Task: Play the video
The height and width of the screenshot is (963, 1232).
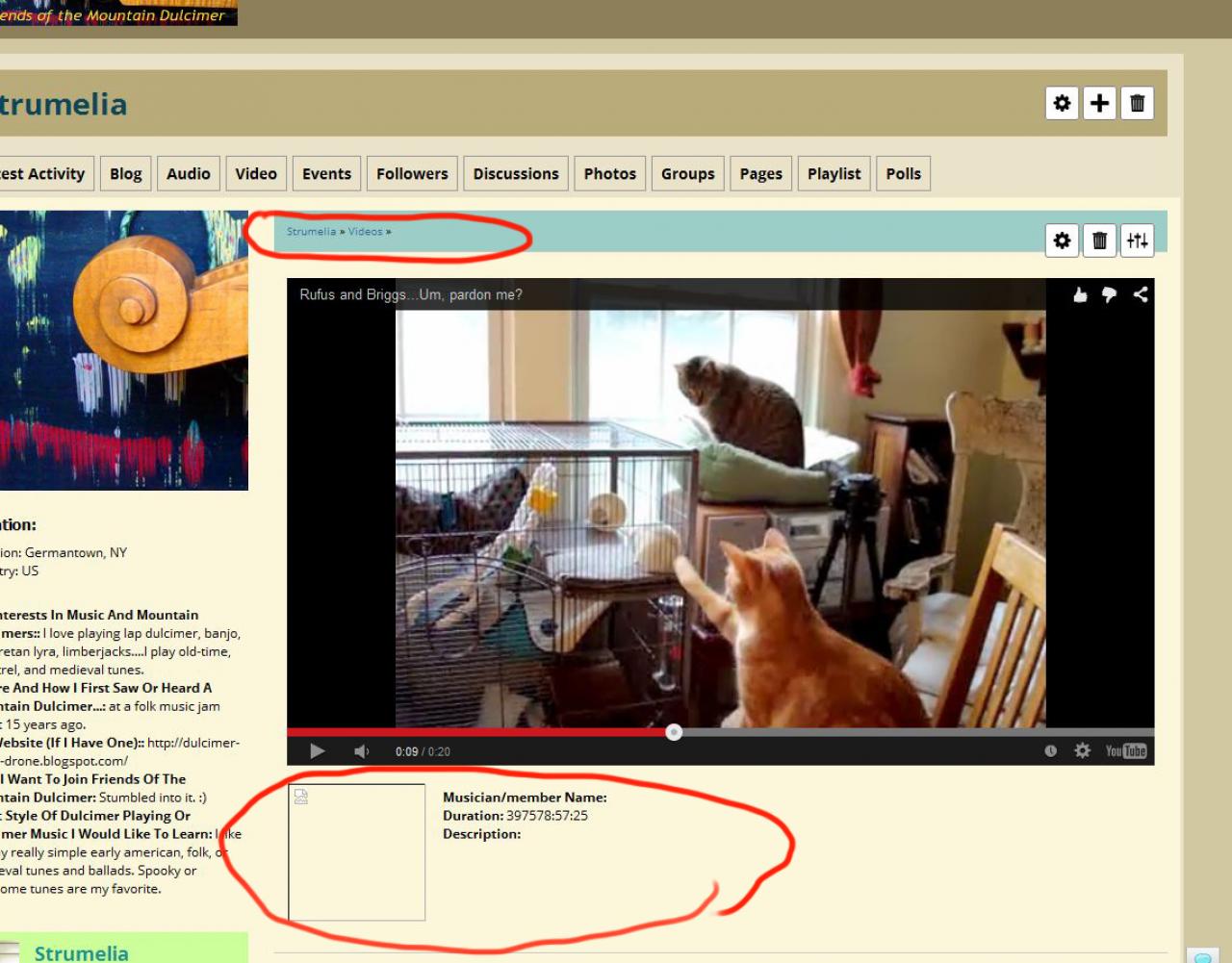Action: [317, 751]
